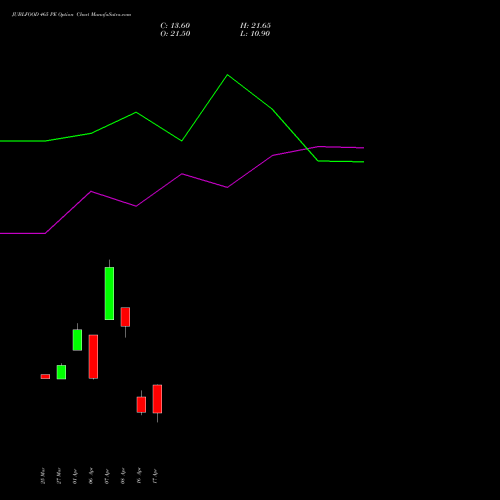This screenshot has width=500, height=500.
Task: Click the '01 Apr' date axis label
Action: pyautogui.click(x=75, y=476)
